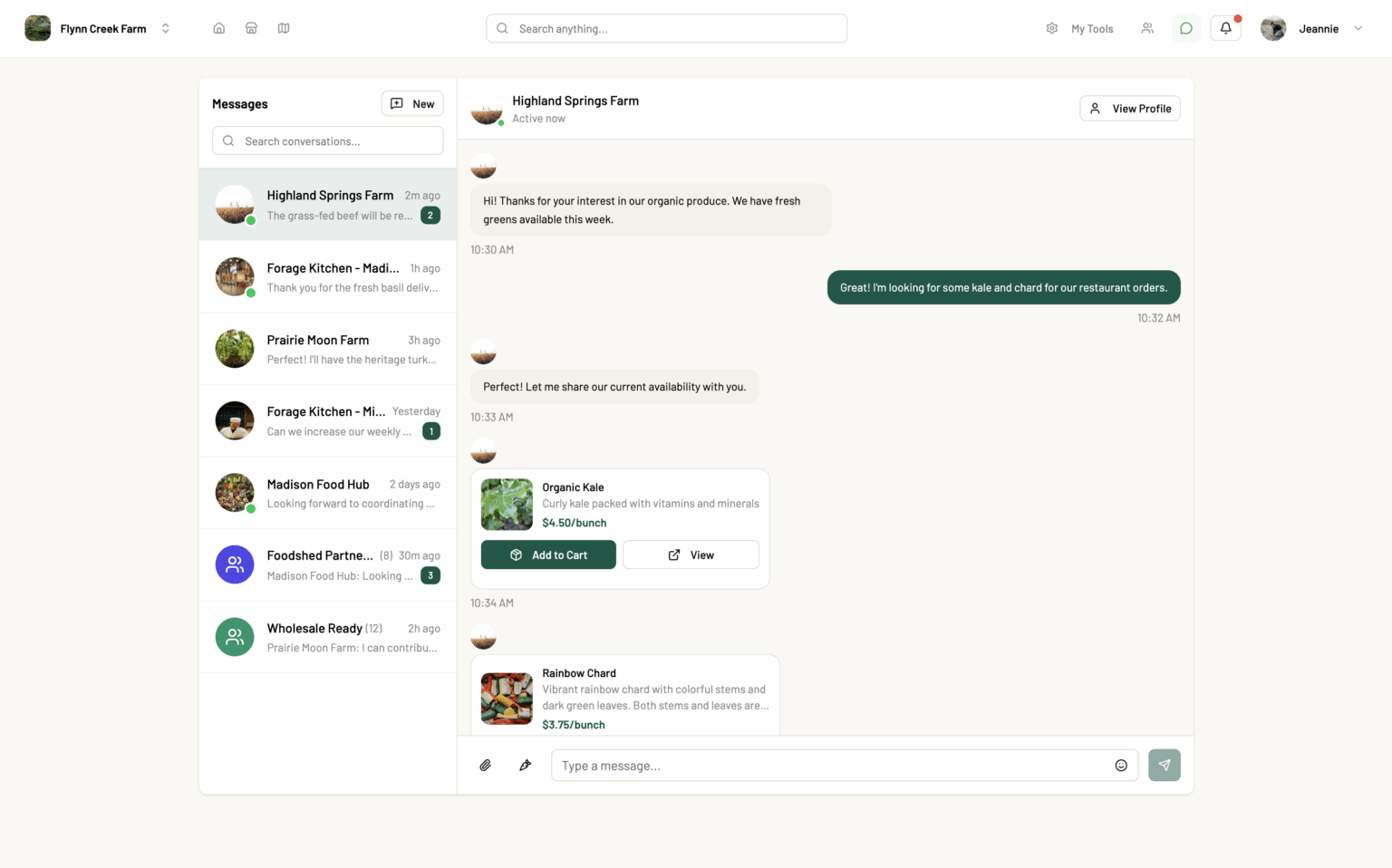
Task: Open the notifications bell
Action: [x=1225, y=28]
